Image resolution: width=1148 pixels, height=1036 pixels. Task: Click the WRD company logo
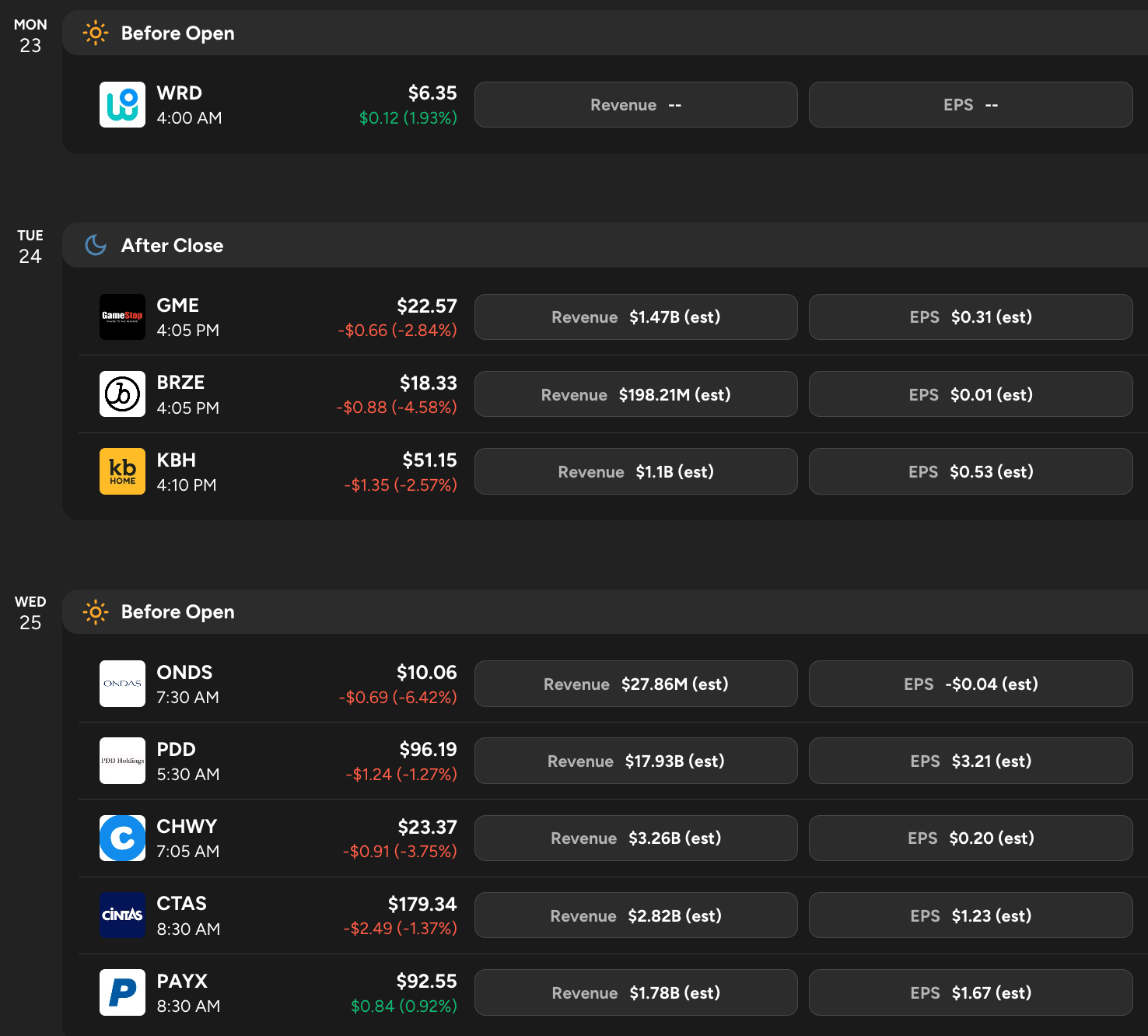122,105
